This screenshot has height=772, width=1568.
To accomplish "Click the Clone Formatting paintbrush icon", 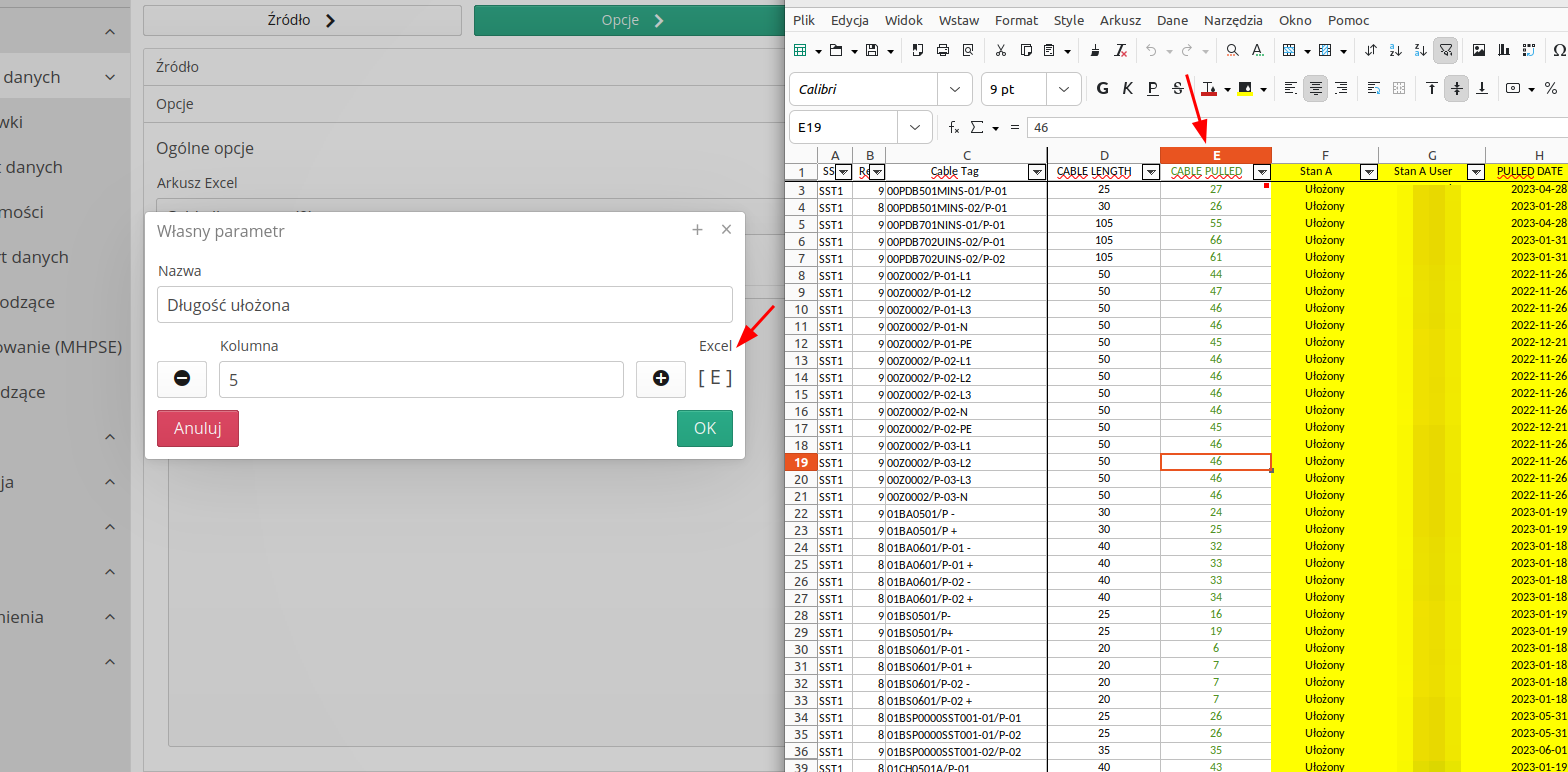I will (1096, 50).
